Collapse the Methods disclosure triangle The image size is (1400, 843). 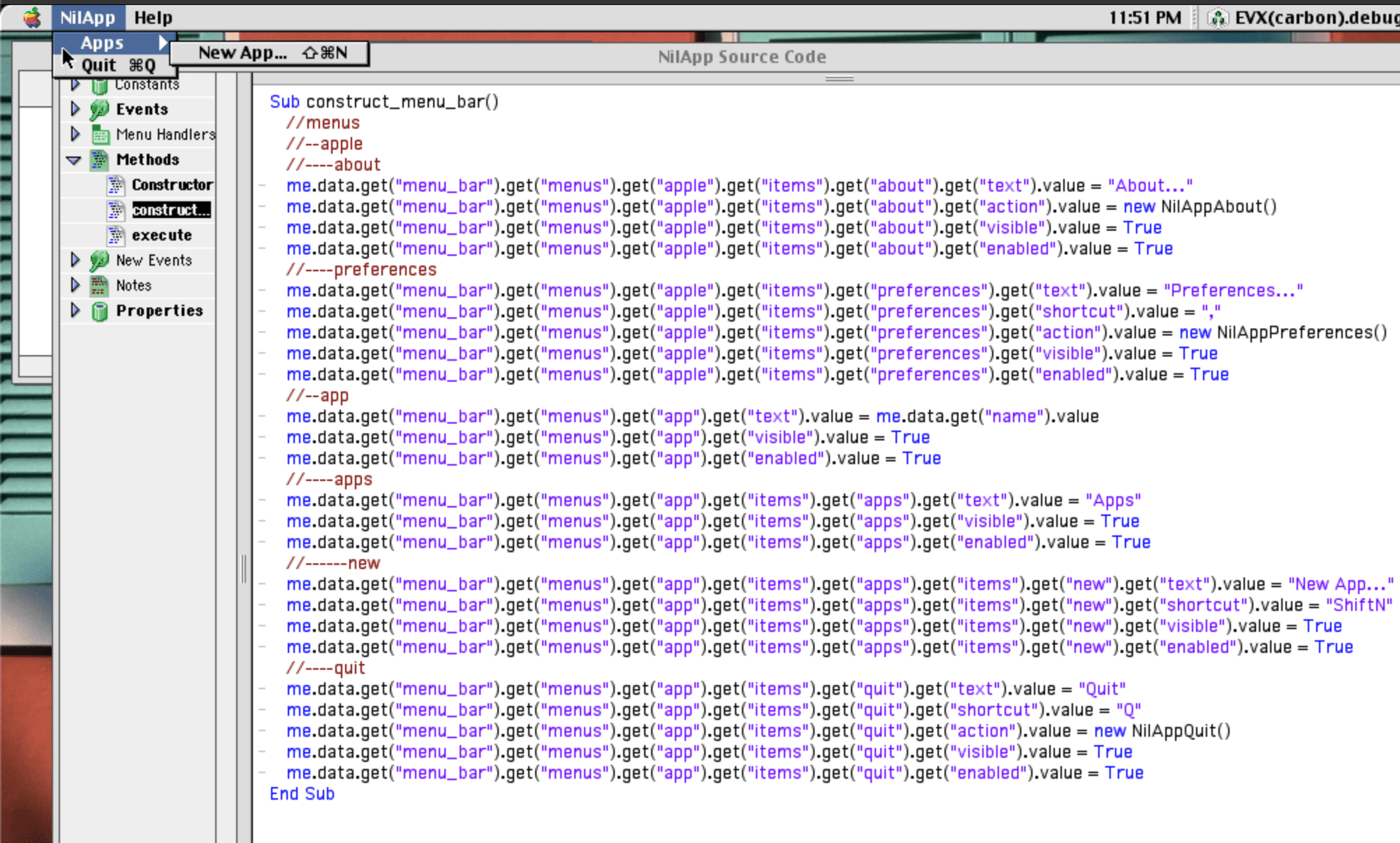(74, 160)
